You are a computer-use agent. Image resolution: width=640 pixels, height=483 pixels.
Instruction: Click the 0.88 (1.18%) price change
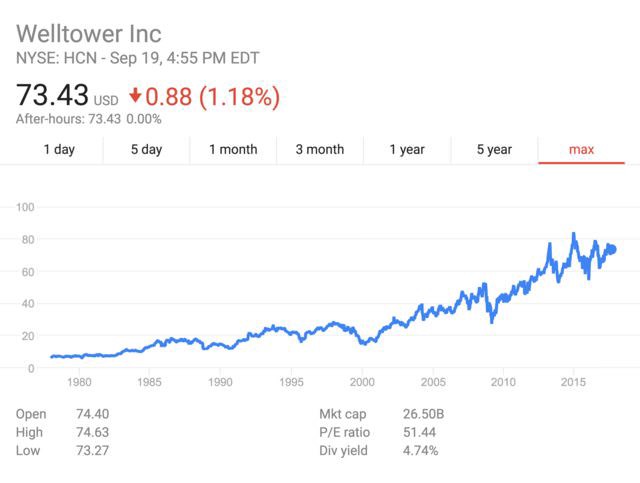pos(213,97)
